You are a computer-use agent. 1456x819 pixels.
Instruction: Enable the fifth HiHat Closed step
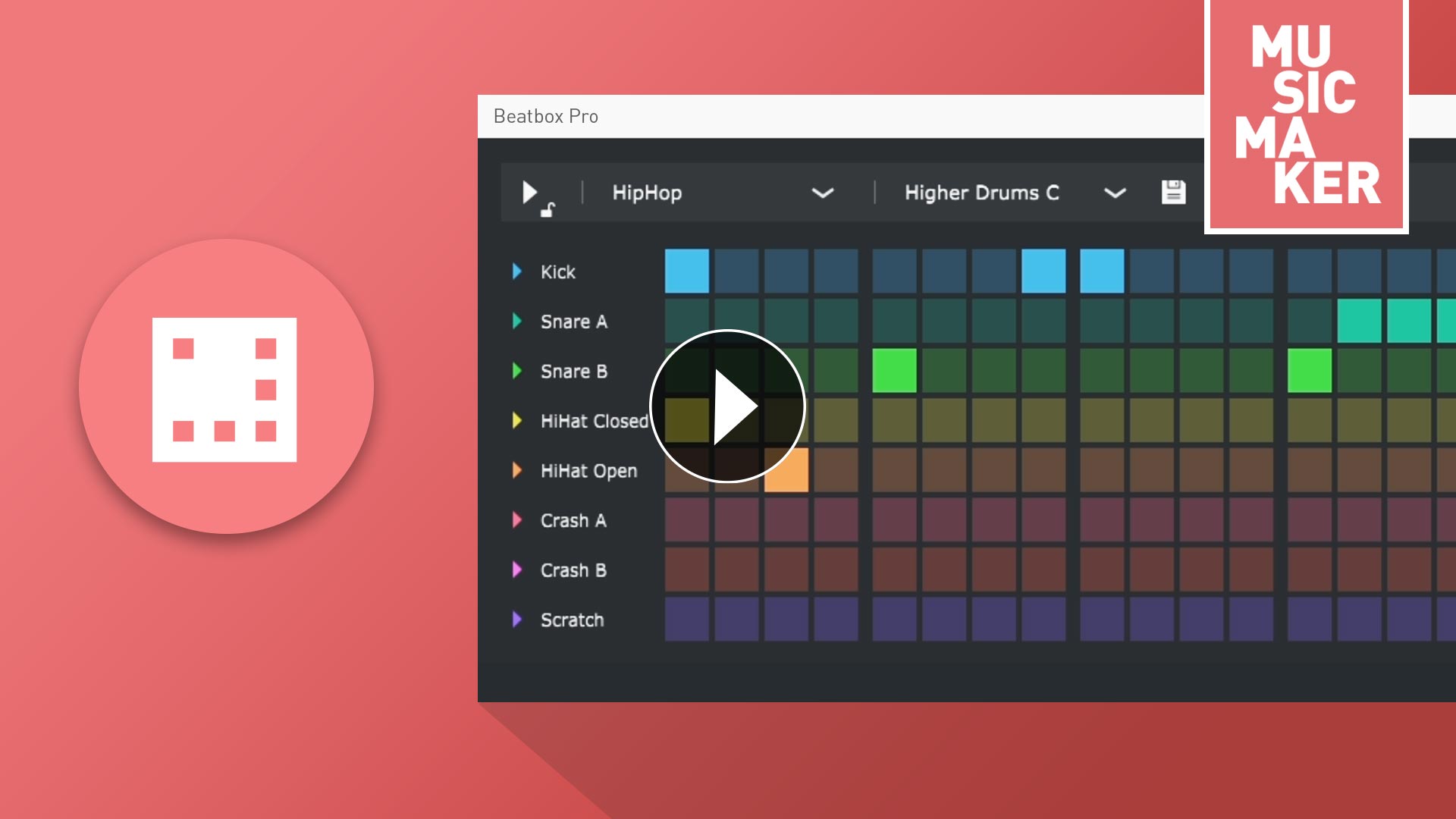[895, 420]
